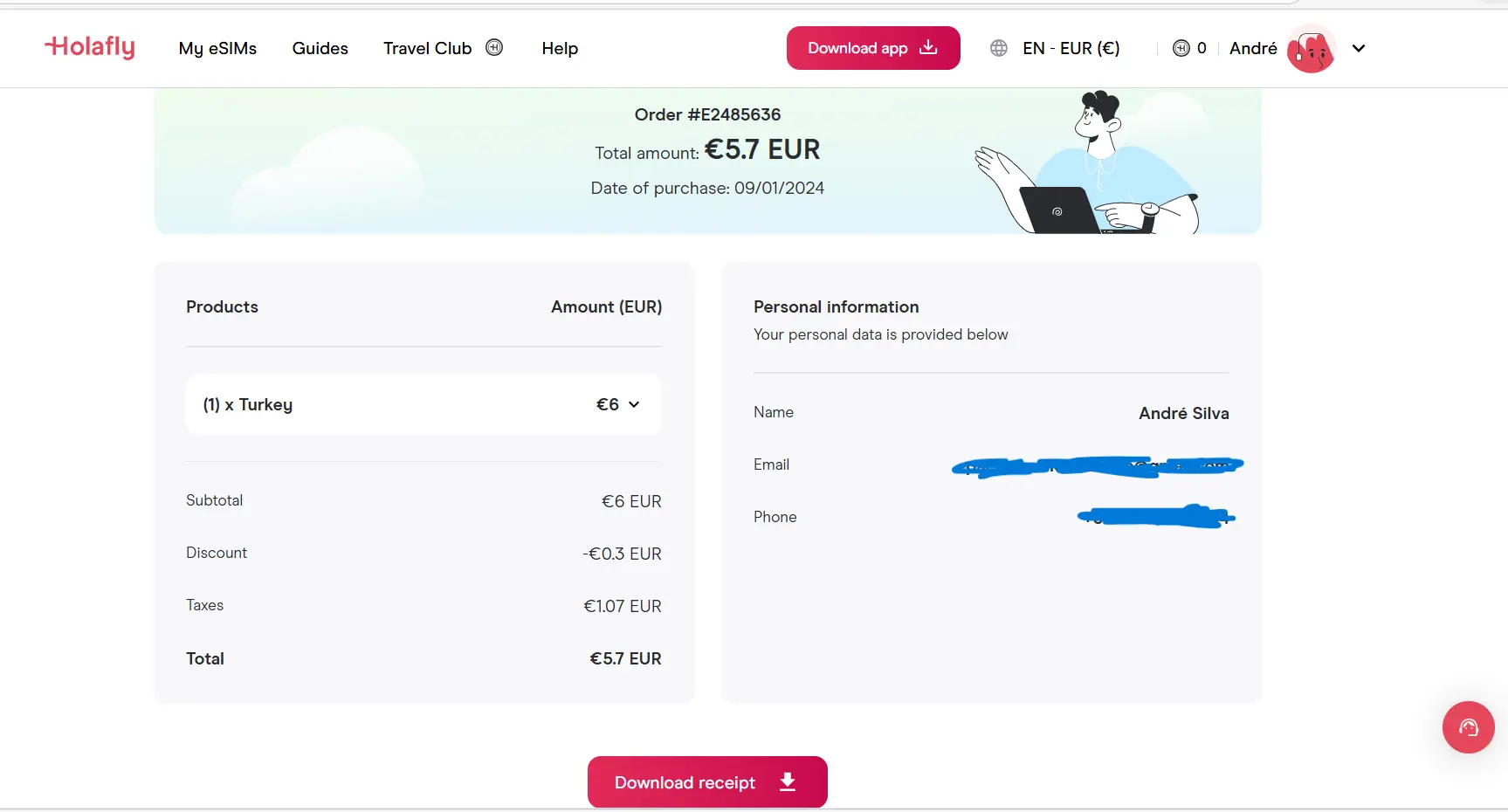Click the Download receipt button
The image size is (1508, 812).
coord(707,782)
